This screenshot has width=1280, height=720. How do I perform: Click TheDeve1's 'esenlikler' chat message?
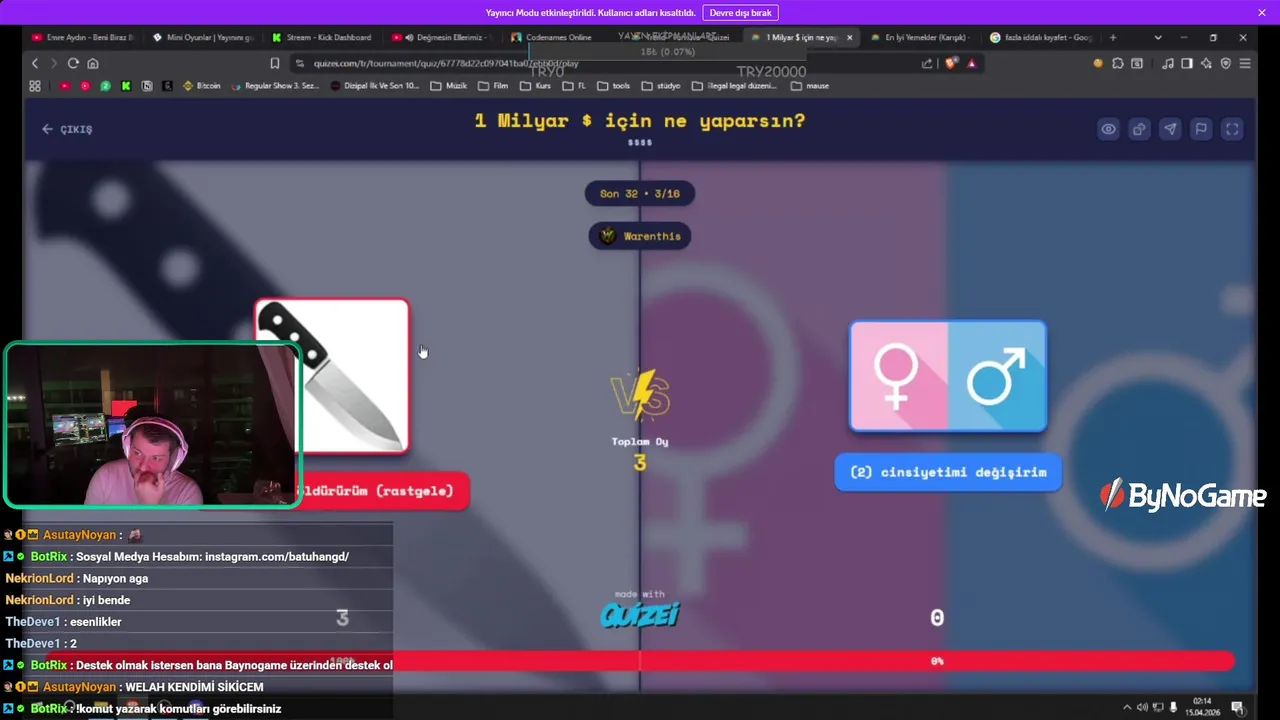pos(64,622)
